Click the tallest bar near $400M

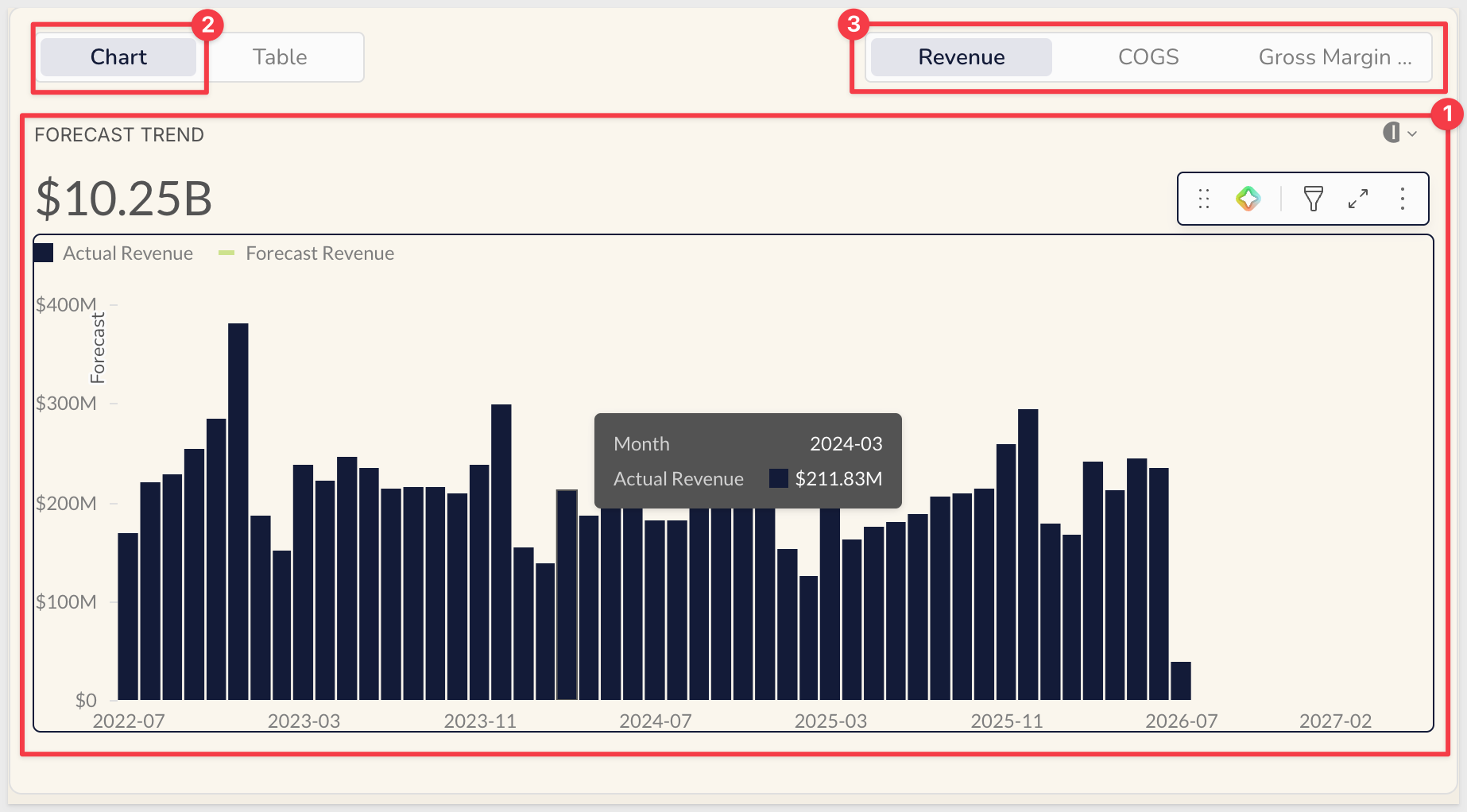pyautogui.click(x=238, y=512)
